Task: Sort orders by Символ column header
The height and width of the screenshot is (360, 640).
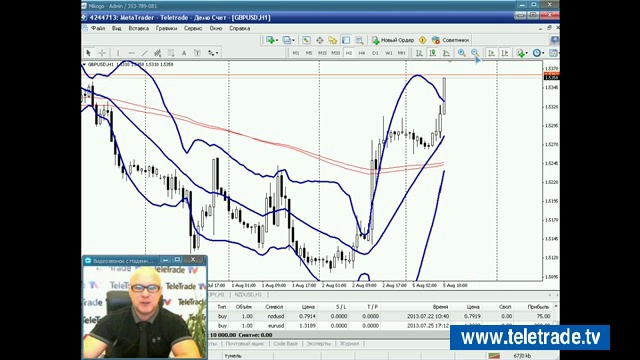Action: click(x=274, y=307)
